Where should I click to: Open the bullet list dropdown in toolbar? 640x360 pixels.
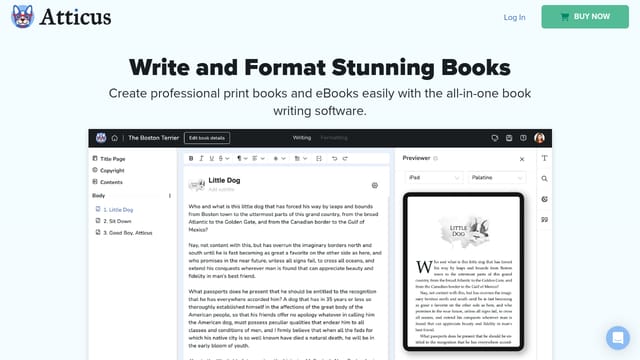click(280, 158)
